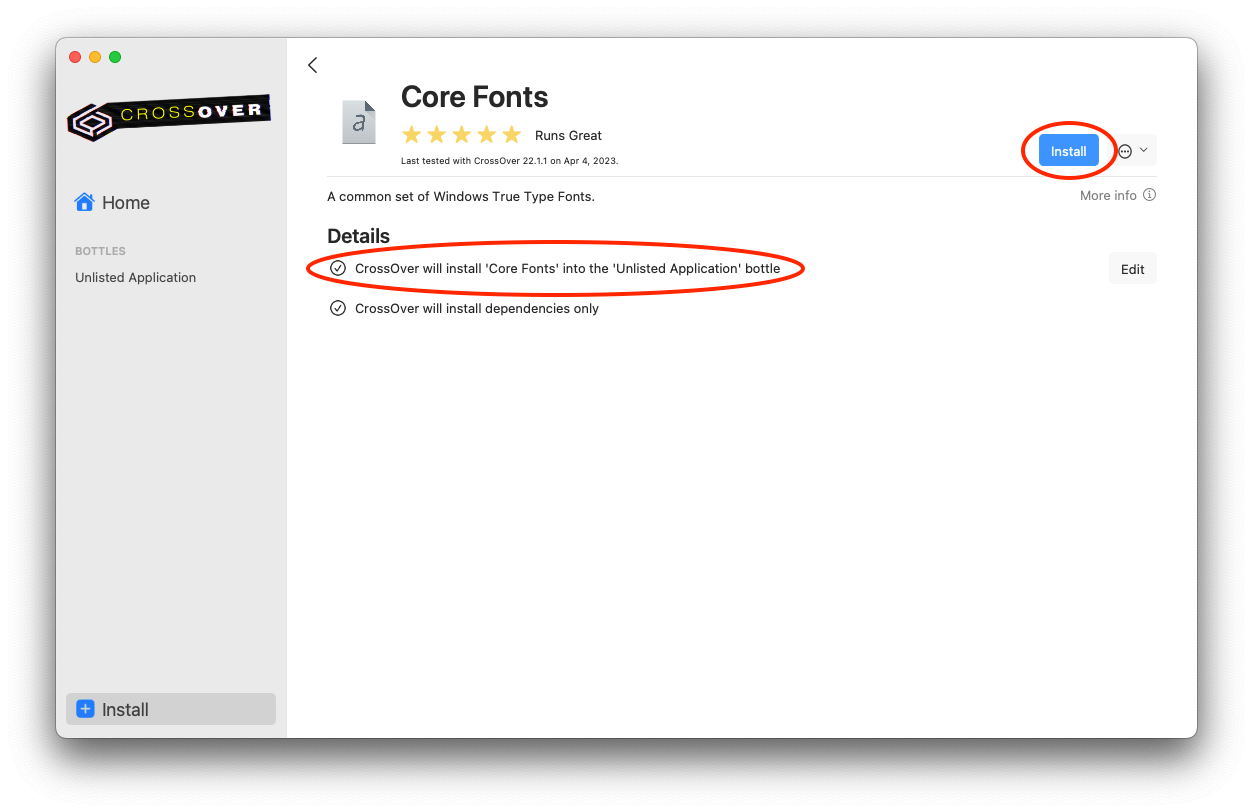Click the 'install dependencies only' details text

coord(477,309)
